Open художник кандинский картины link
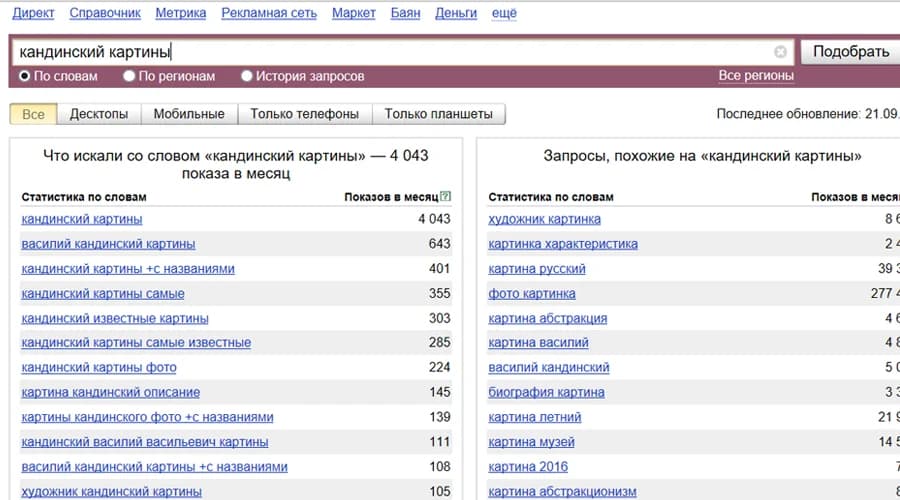This screenshot has width=900, height=500. [111, 491]
